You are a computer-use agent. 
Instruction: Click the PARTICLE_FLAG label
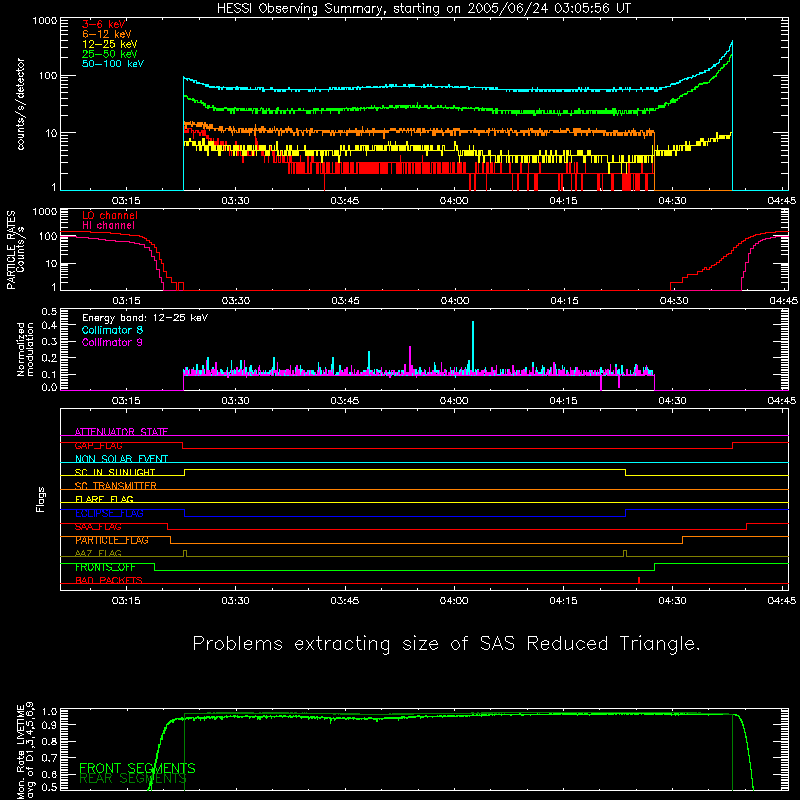tap(112, 540)
